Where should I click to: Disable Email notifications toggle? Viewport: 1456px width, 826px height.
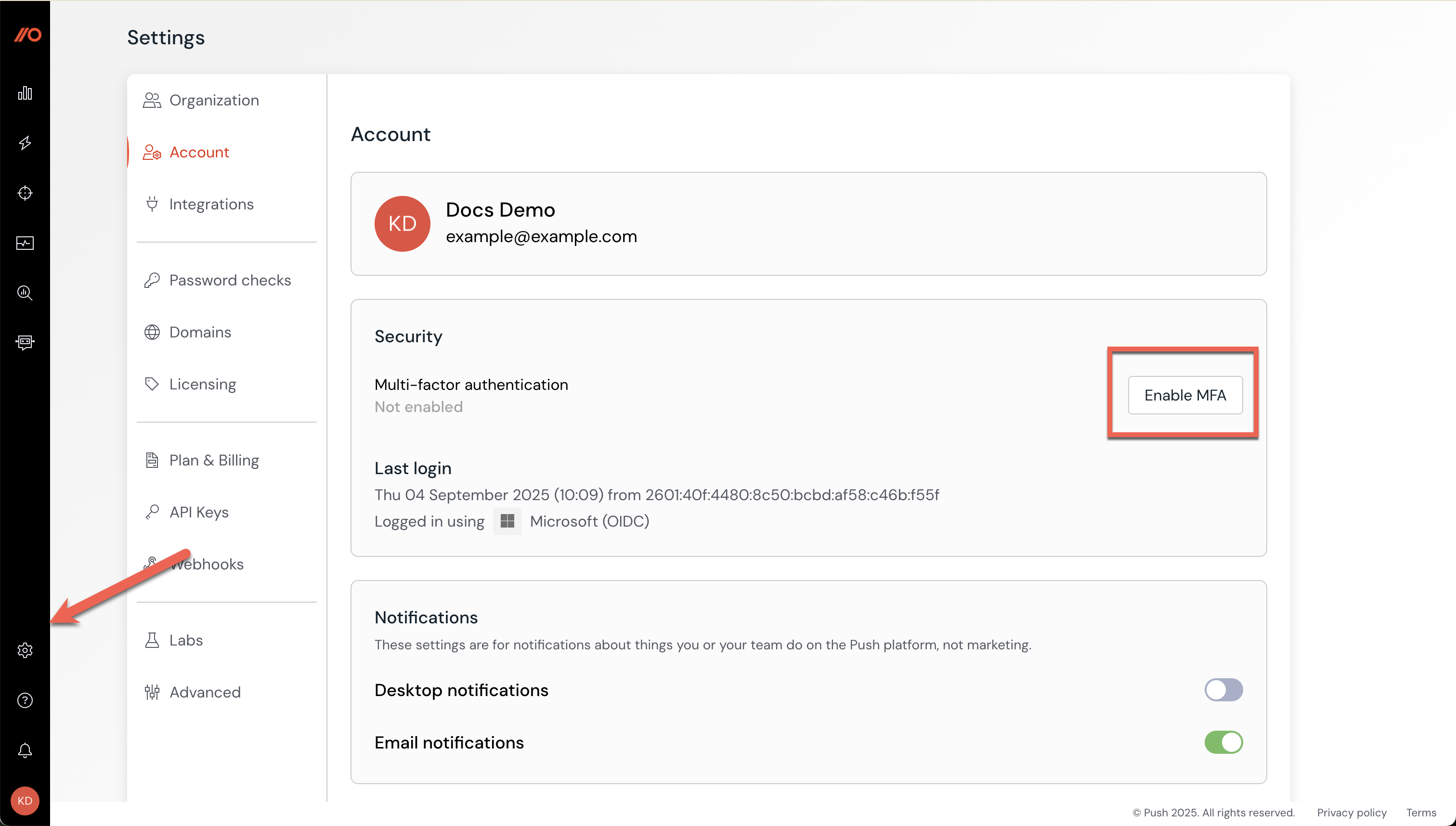(x=1223, y=742)
